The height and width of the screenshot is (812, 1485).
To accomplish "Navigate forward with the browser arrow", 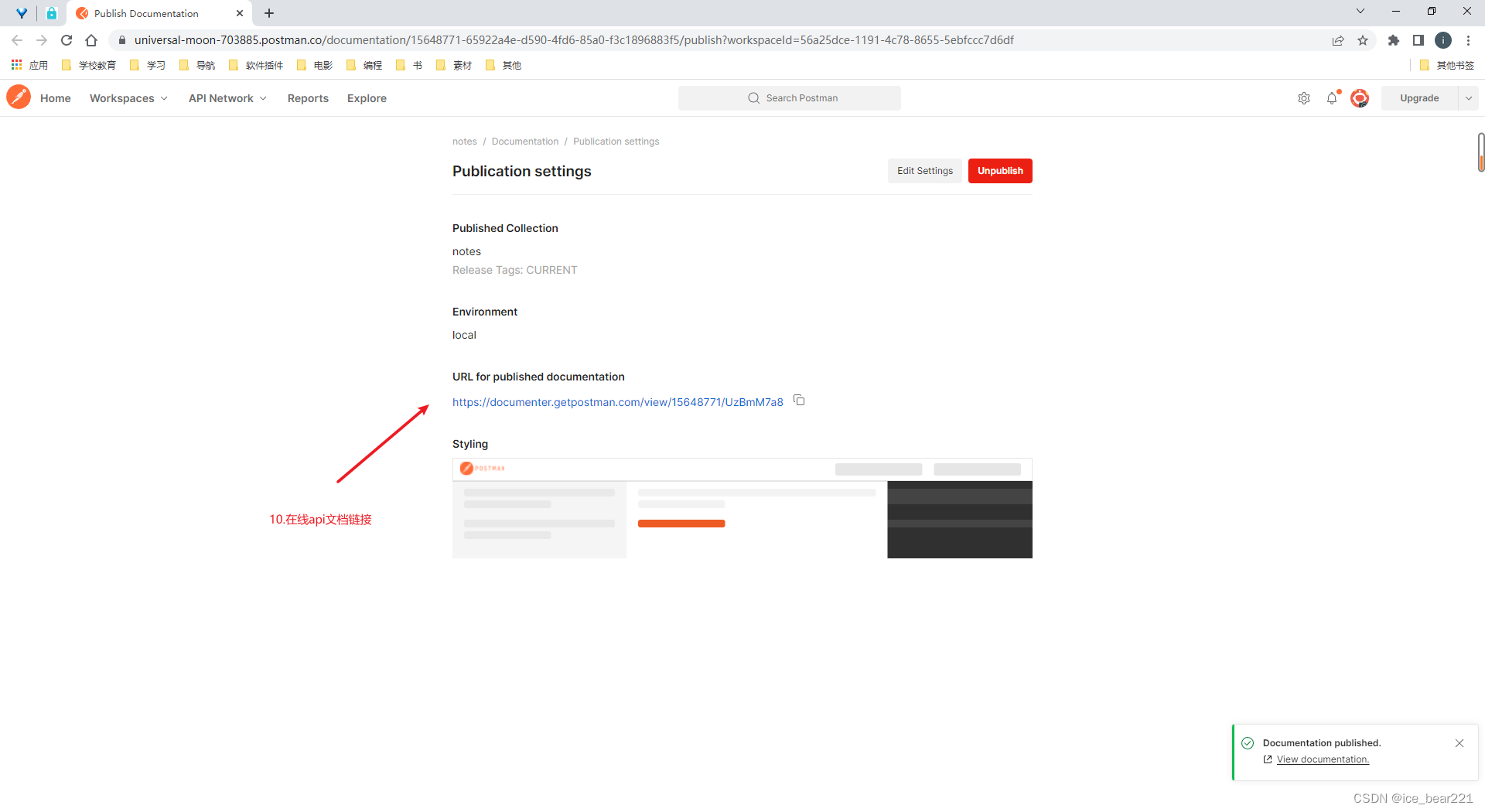I will click(x=42, y=40).
